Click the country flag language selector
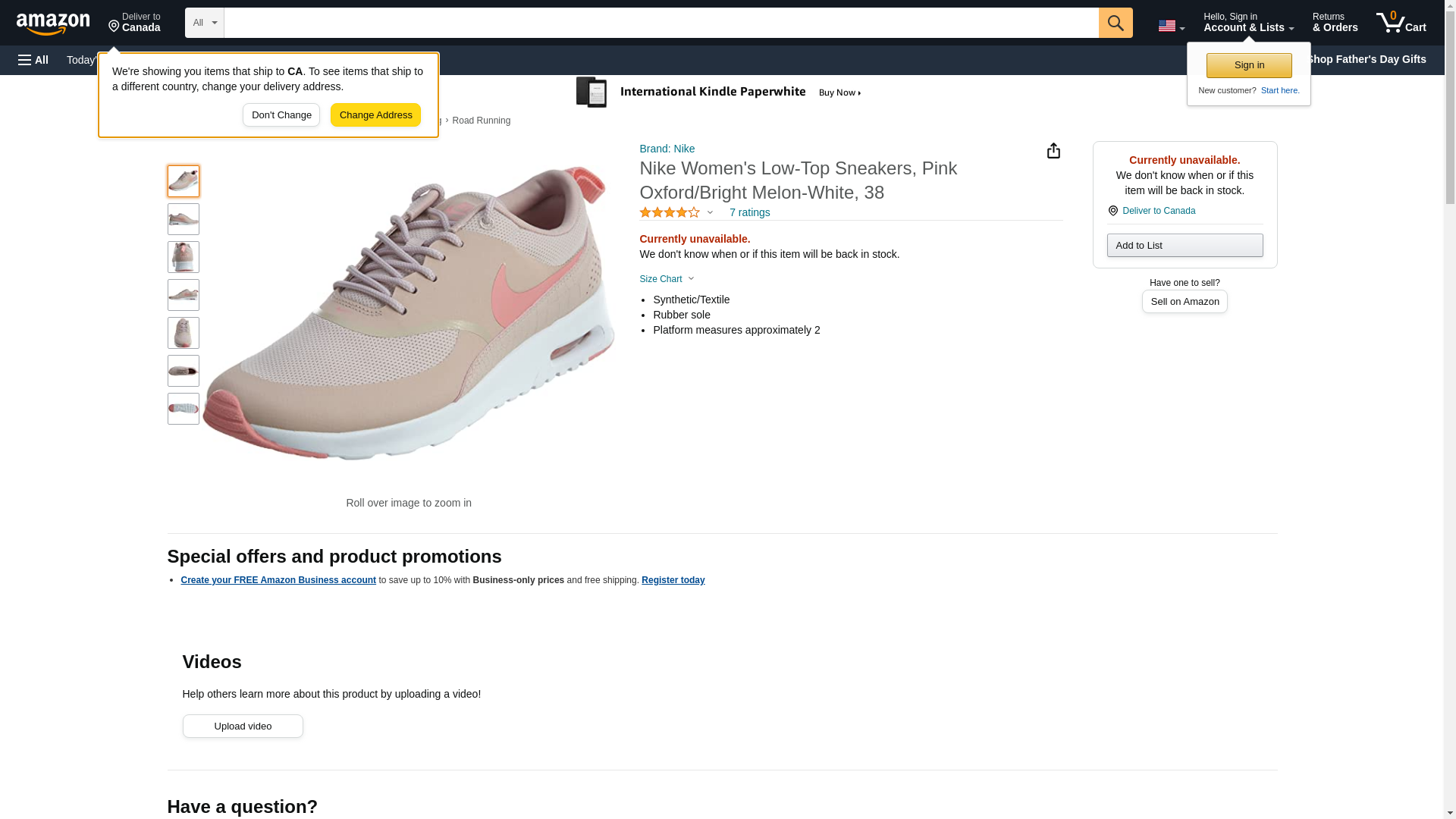The image size is (1456, 819). (x=1171, y=26)
